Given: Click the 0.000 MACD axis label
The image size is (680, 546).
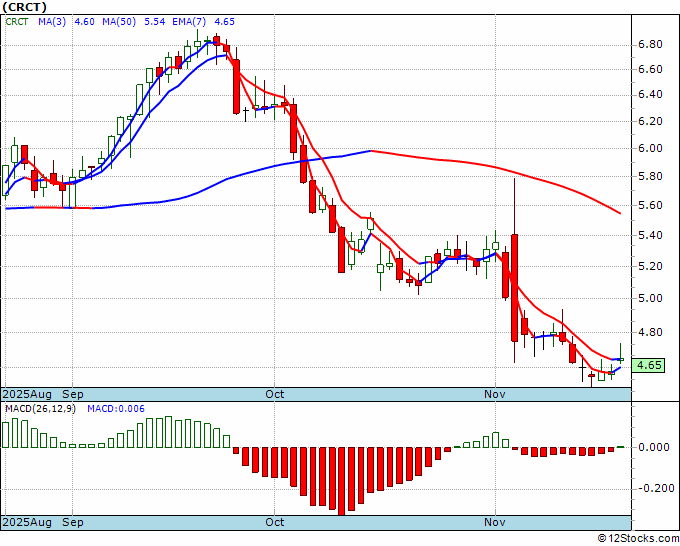Looking at the screenshot, I should (x=654, y=447).
